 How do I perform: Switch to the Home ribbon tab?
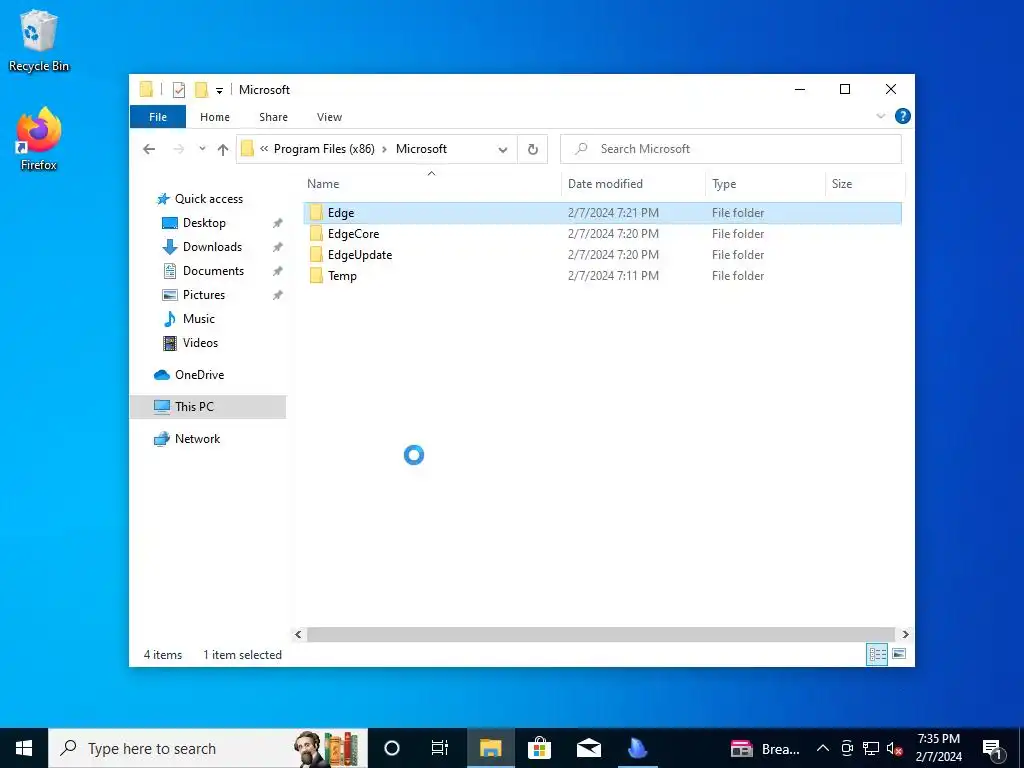tap(215, 117)
